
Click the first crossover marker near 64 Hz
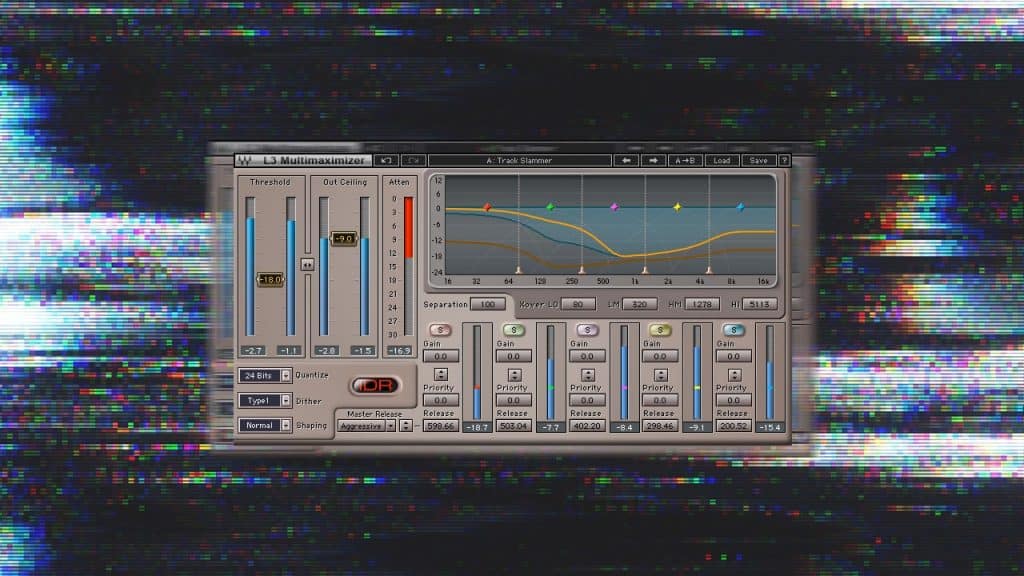pyautogui.click(x=519, y=270)
